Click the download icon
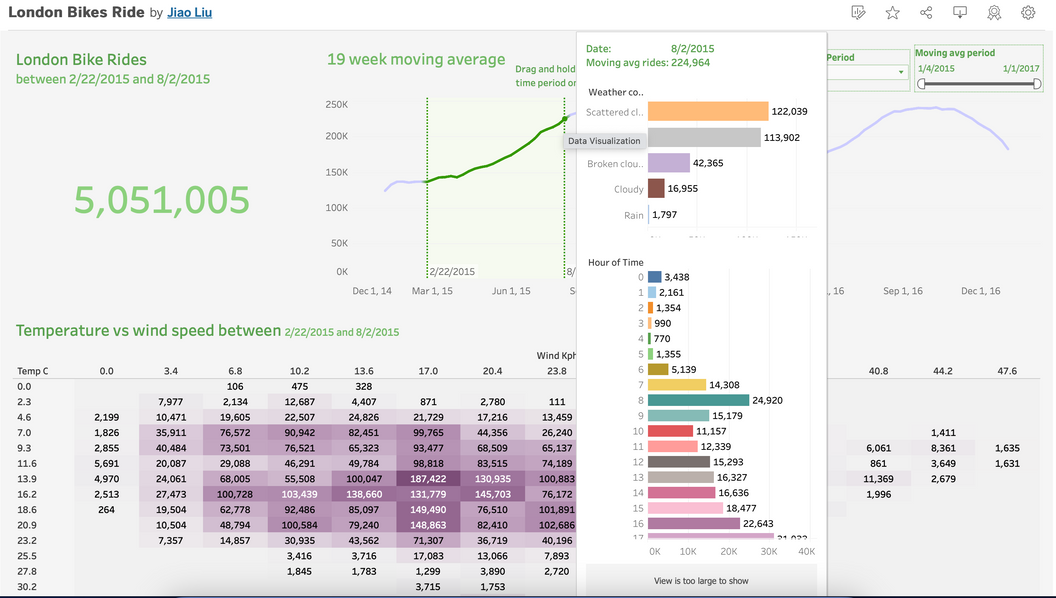Image resolution: width=1056 pixels, height=598 pixels. [960, 12]
